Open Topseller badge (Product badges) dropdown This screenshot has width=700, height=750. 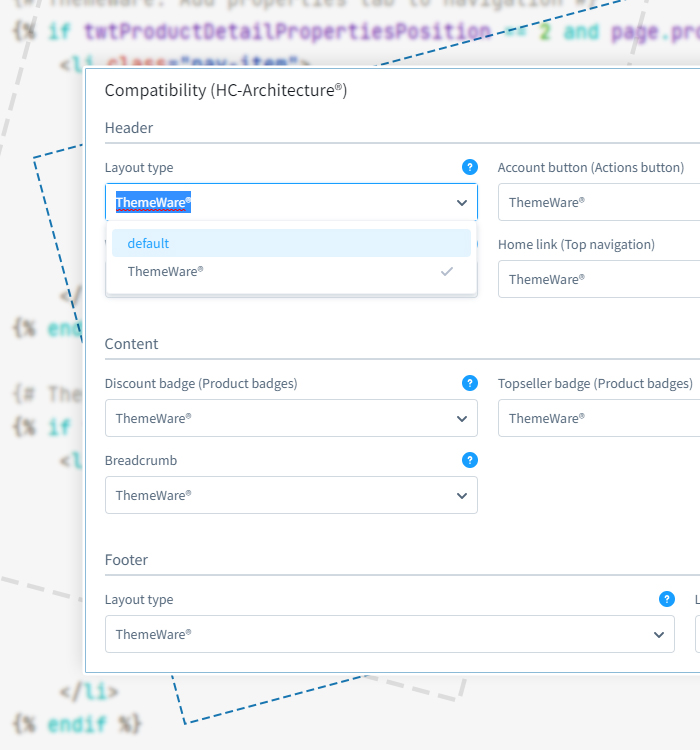(x=600, y=418)
